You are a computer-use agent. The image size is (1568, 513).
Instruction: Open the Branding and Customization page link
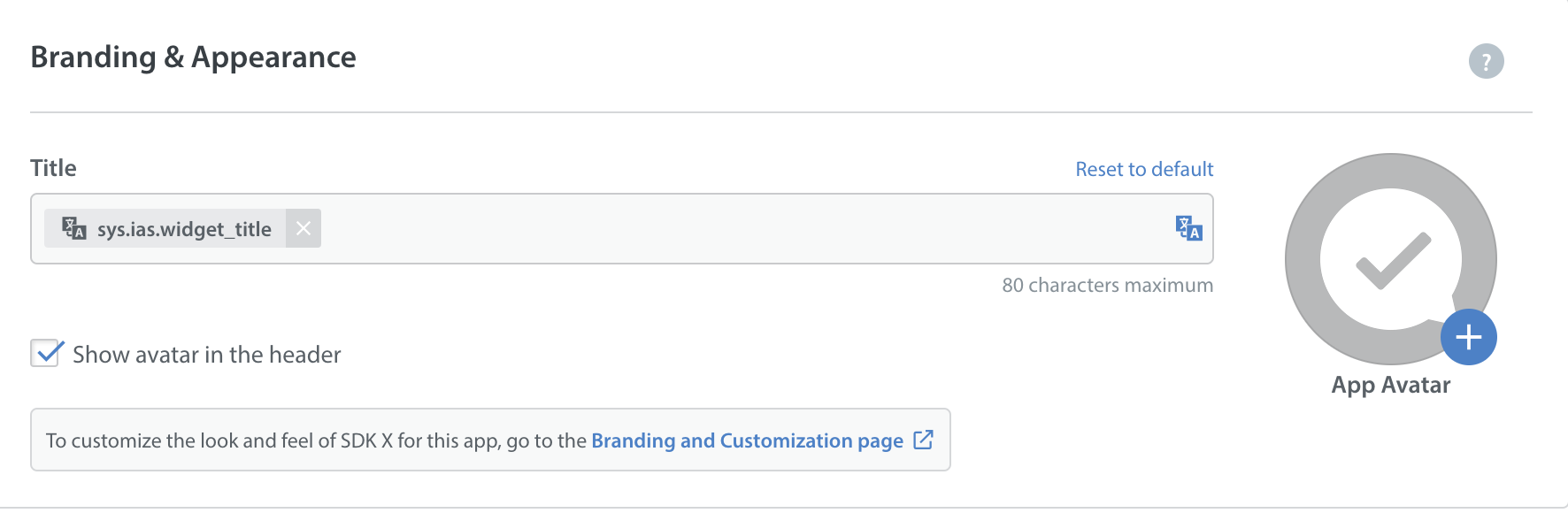click(x=747, y=440)
